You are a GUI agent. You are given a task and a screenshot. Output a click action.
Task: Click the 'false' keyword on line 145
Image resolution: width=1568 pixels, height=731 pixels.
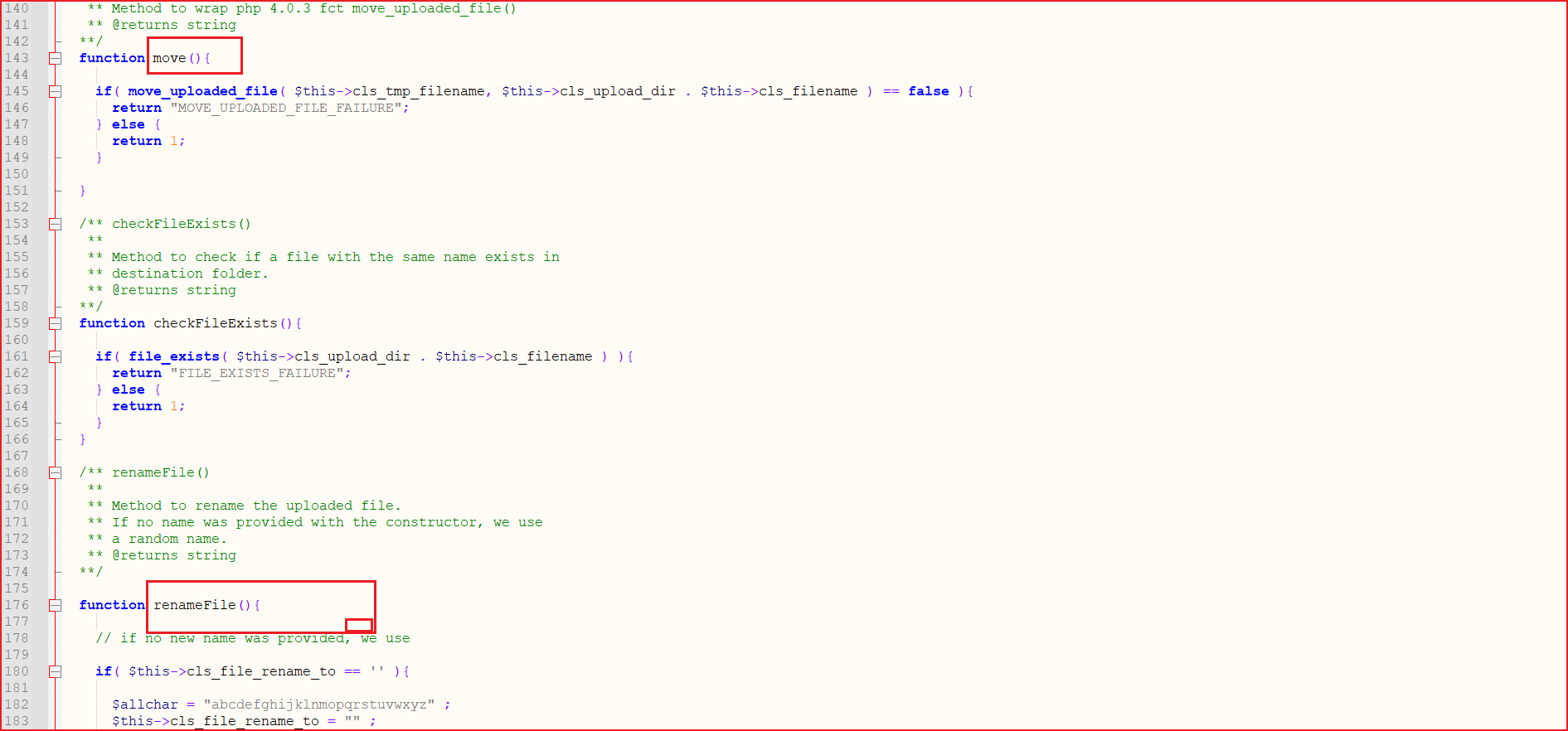(x=929, y=91)
